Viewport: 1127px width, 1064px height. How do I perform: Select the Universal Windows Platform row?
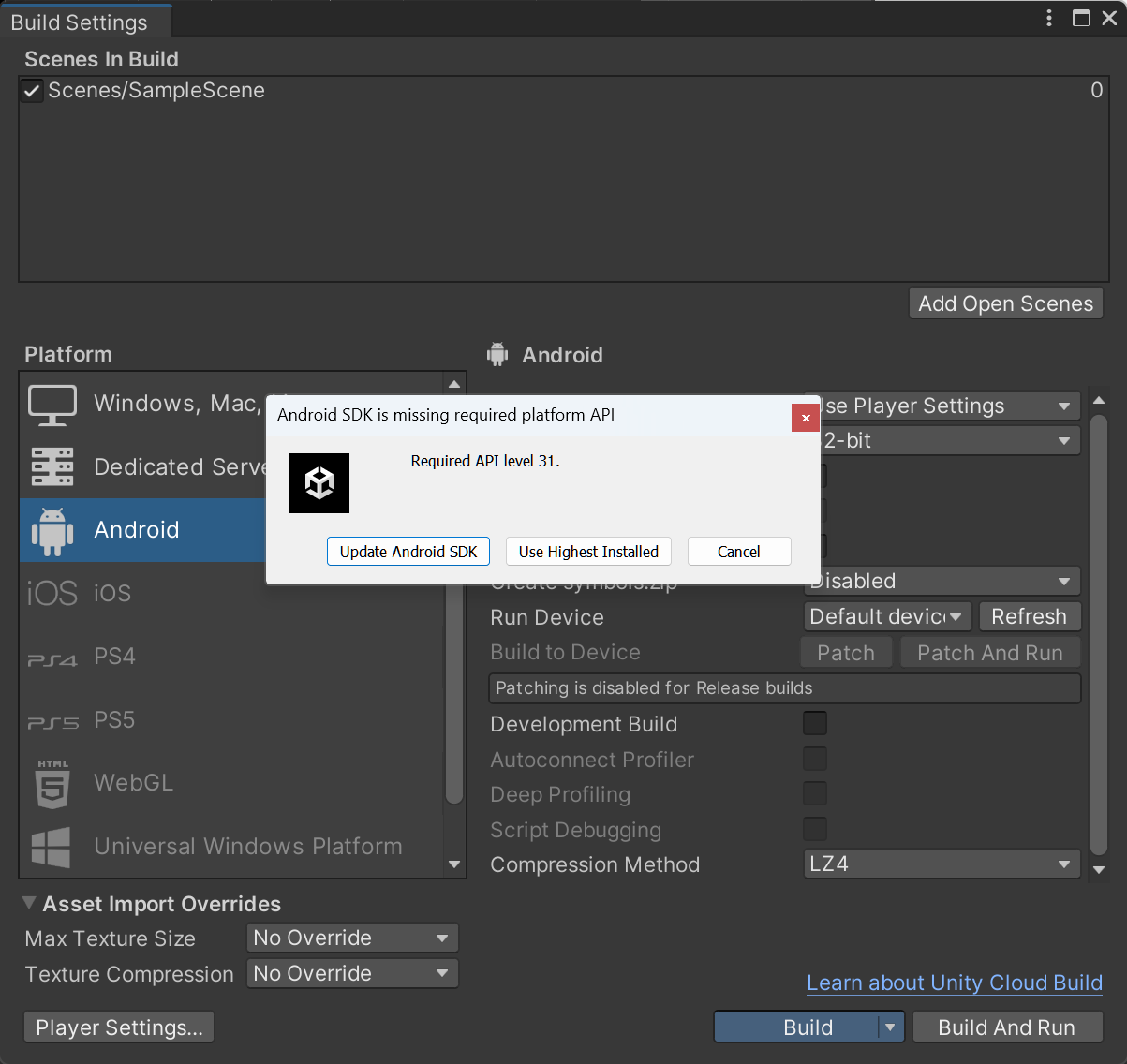[x=231, y=847]
